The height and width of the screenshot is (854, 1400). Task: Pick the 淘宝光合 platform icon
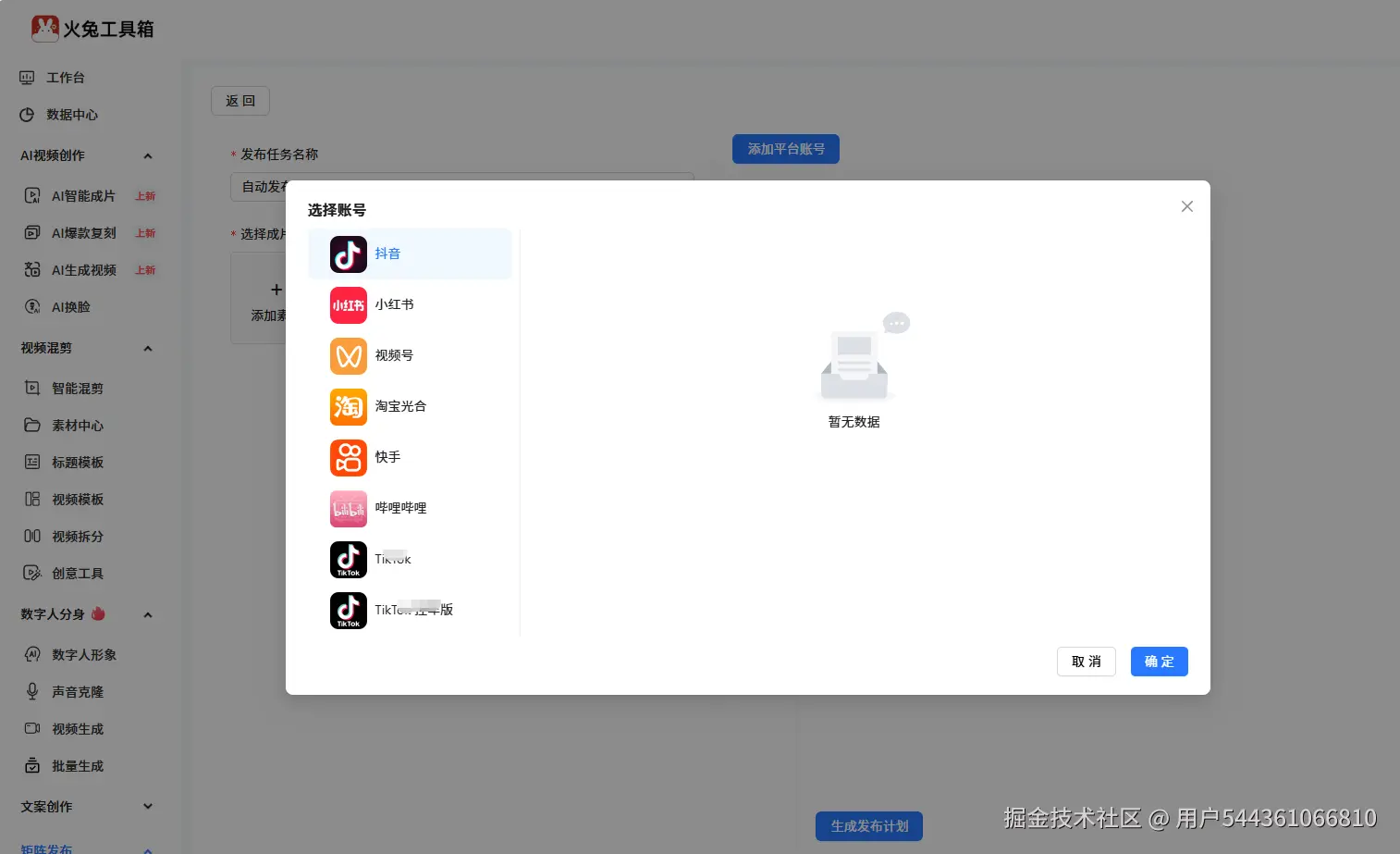(349, 407)
